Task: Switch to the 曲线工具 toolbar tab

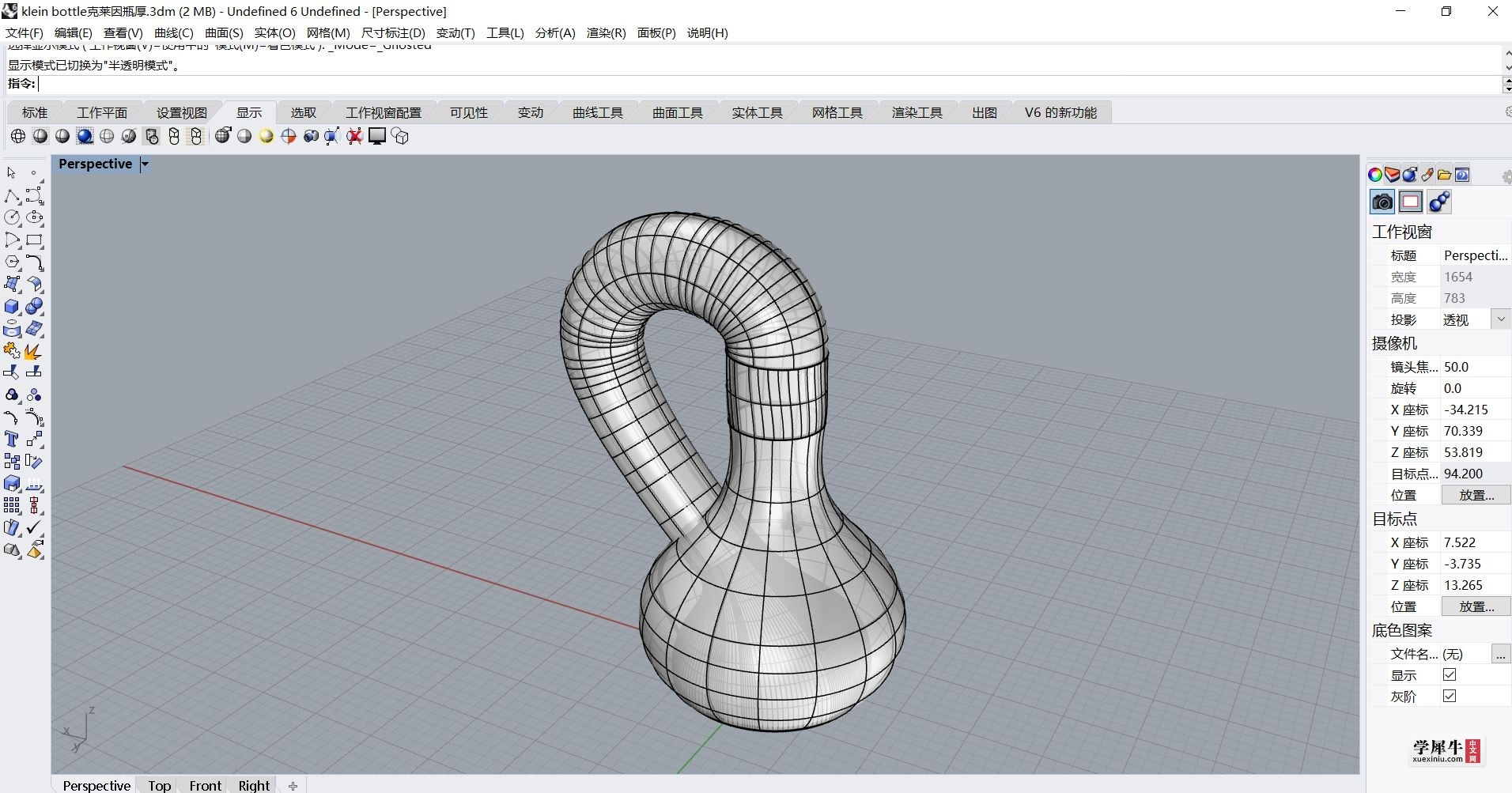Action: pyautogui.click(x=598, y=113)
